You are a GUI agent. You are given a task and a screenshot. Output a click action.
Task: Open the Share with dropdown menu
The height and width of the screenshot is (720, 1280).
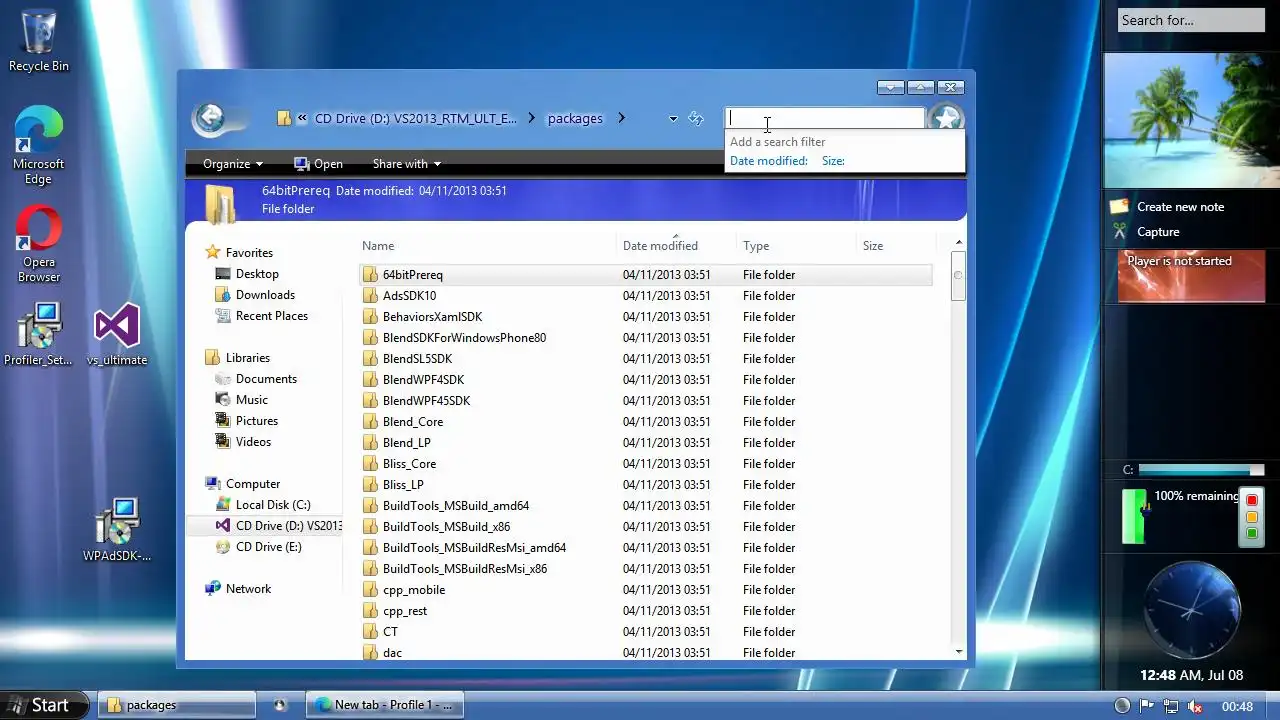pyautogui.click(x=406, y=164)
